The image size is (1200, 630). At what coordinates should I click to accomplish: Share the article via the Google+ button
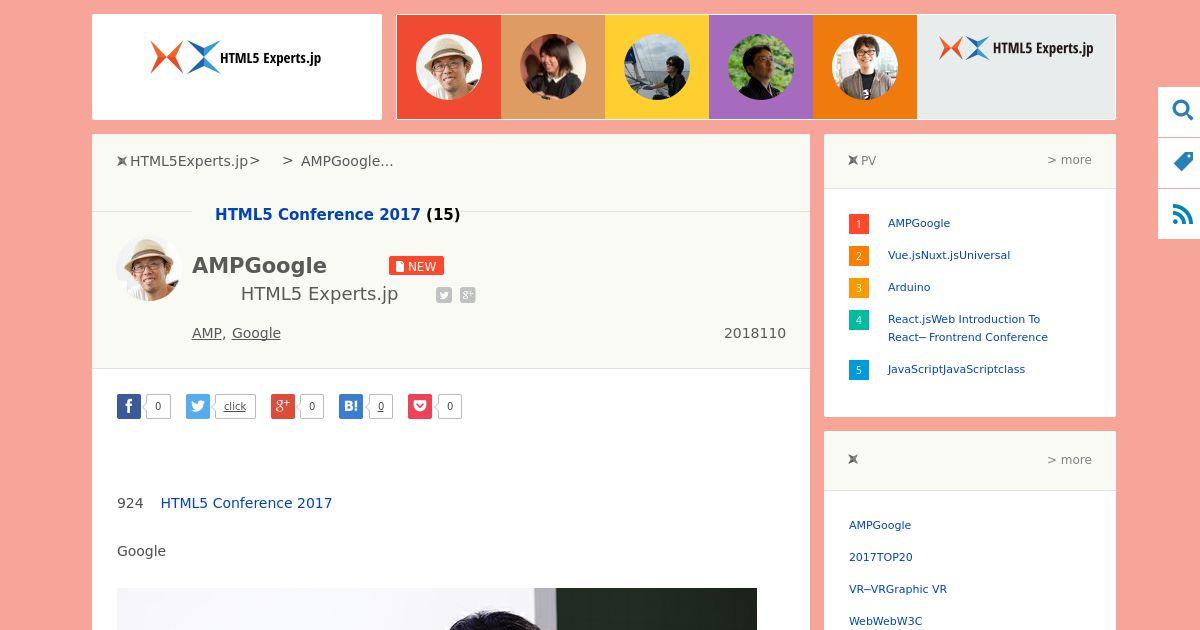(x=283, y=406)
